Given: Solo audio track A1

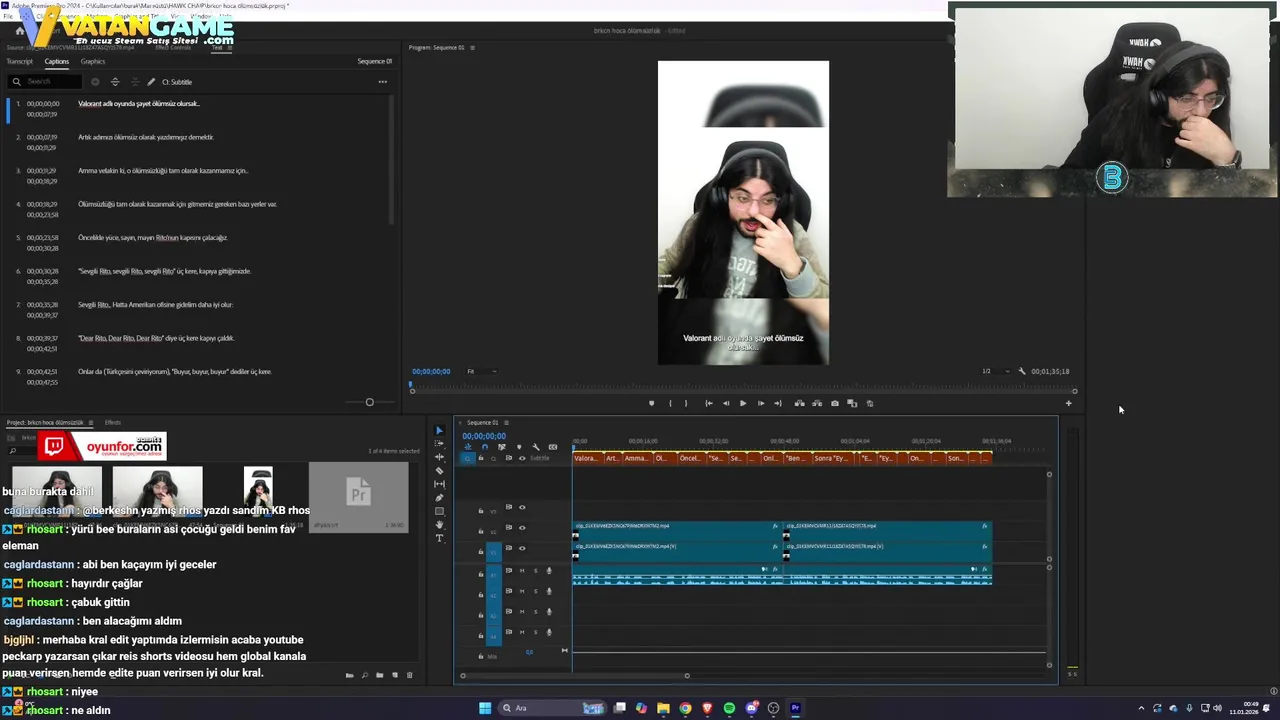Looking at the screenshot, I should pyautogui.click(x=535, y=571).
